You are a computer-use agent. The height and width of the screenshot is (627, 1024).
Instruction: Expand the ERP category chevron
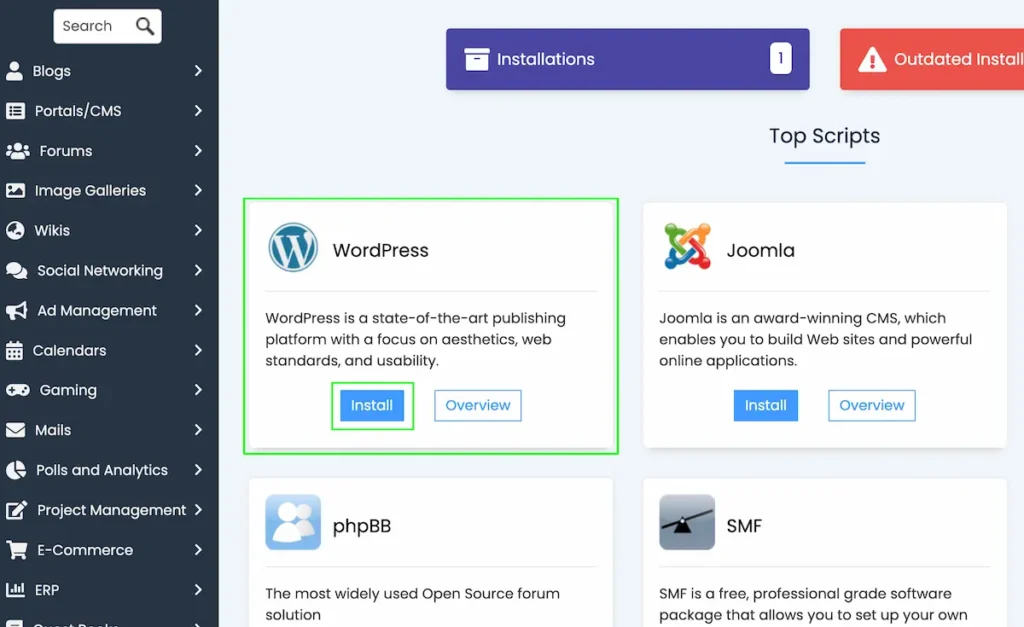199,590
